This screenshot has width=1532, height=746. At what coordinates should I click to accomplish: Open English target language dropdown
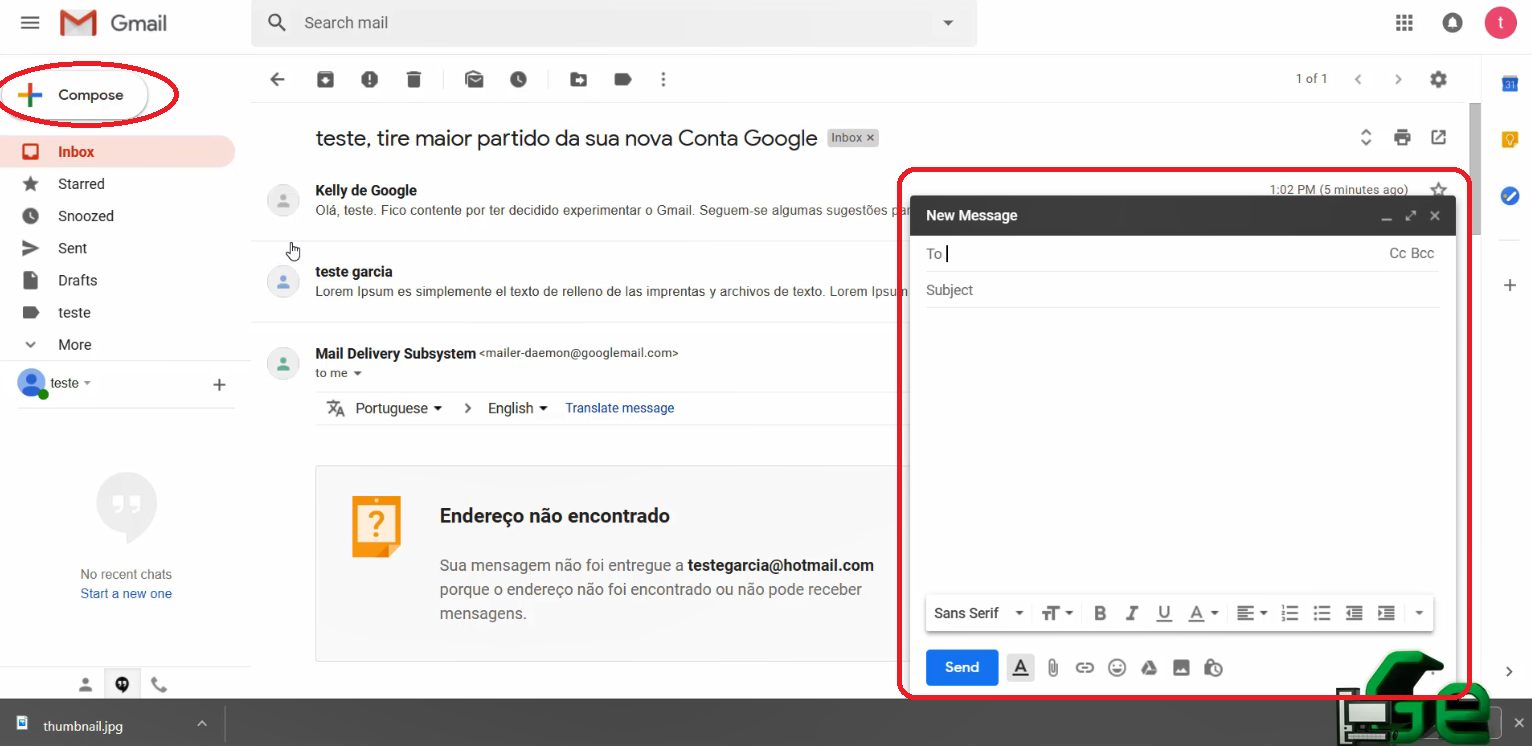[x=518, y=408]
